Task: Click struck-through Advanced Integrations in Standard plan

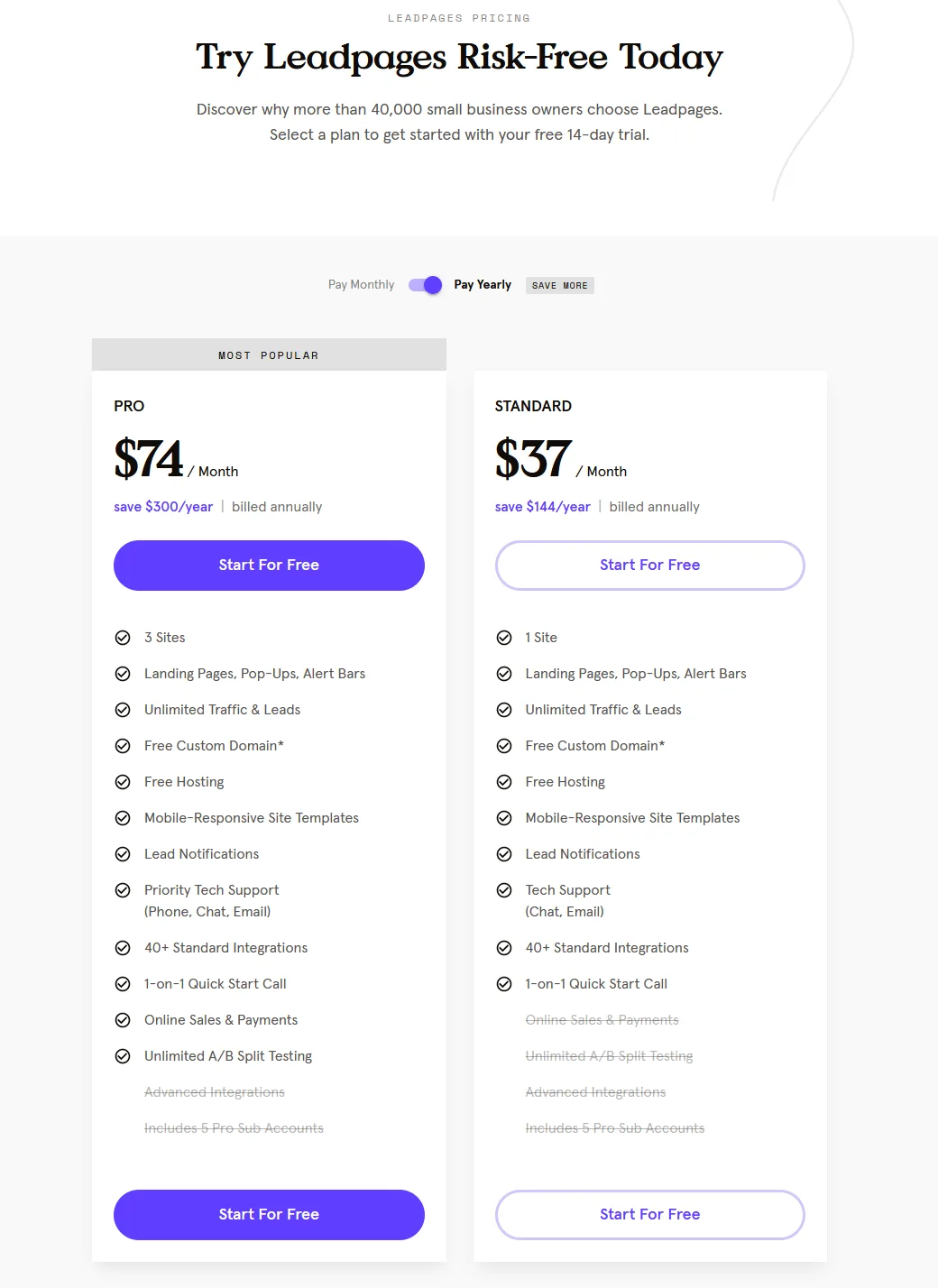Action: coord(596,1092)
